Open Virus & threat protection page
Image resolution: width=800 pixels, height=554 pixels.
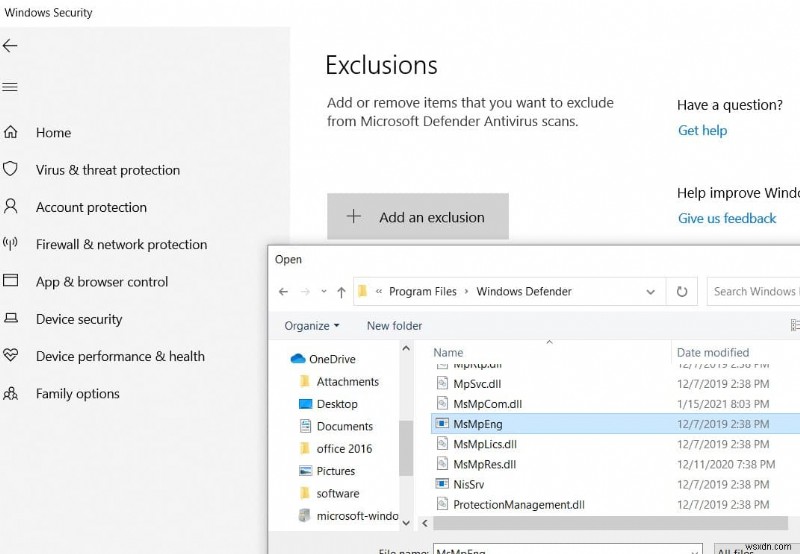(108, 170)
